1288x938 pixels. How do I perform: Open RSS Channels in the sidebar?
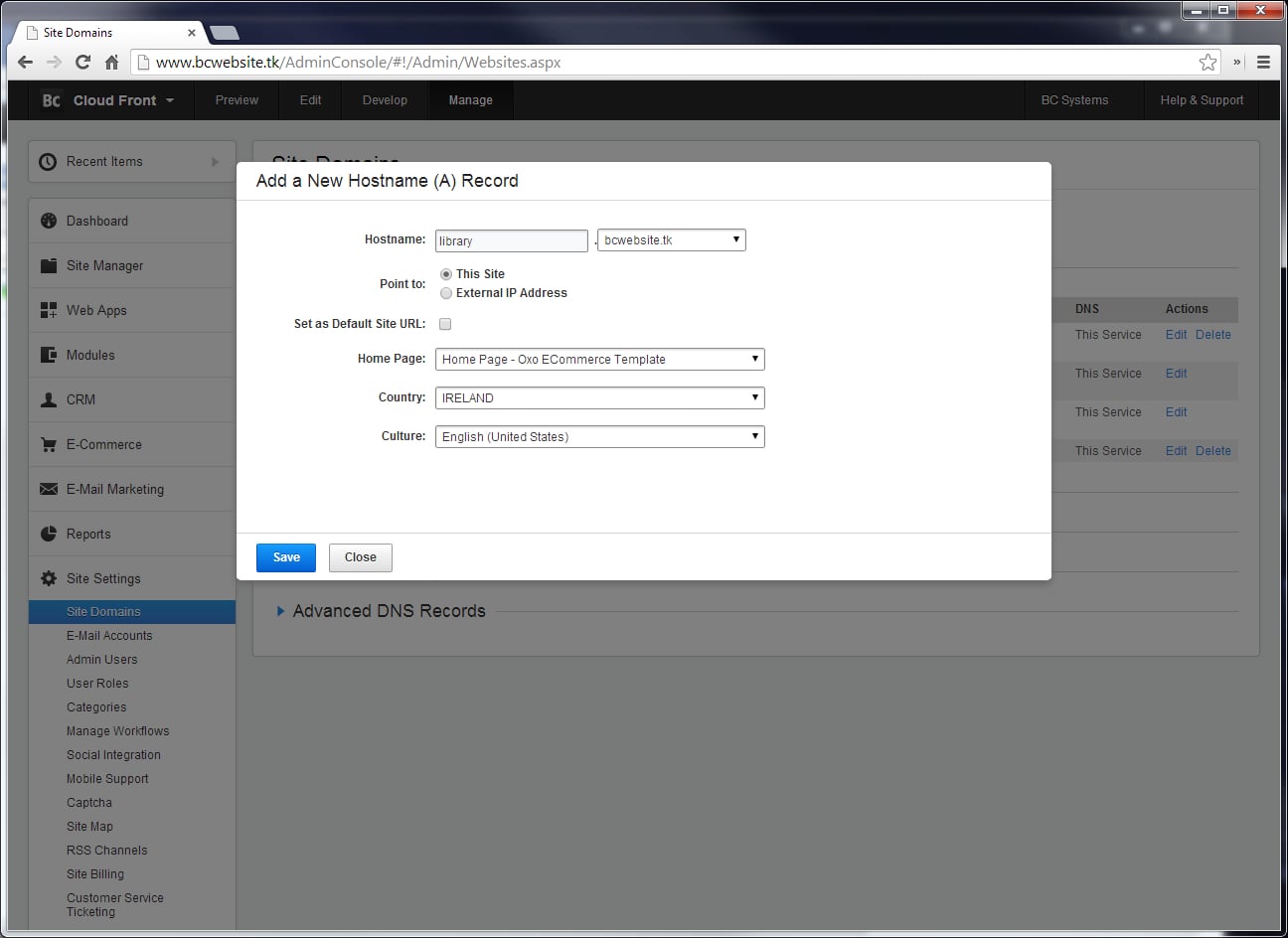click(x=106, y=851)
